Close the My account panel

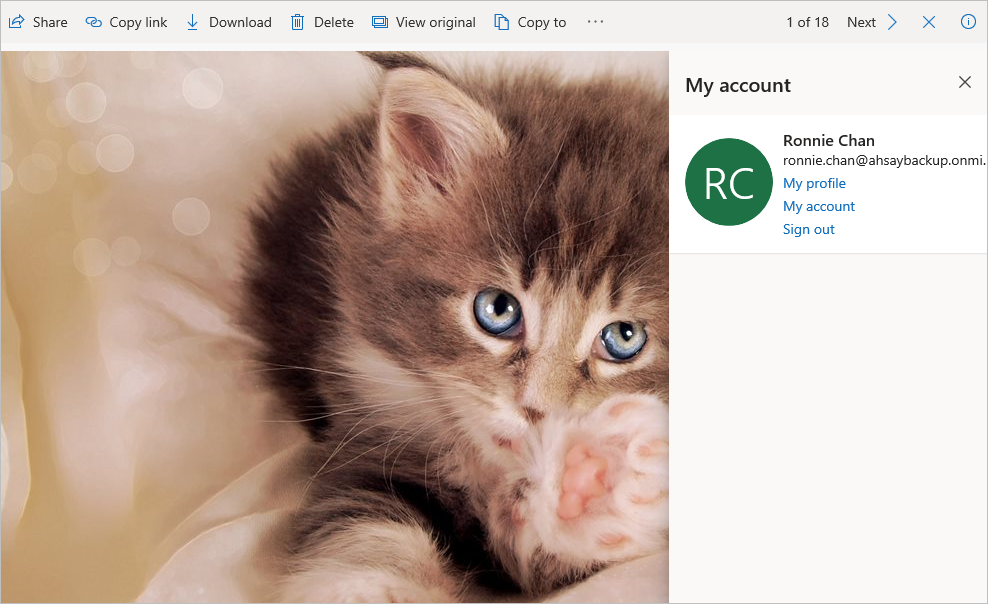tap(965, 82)
